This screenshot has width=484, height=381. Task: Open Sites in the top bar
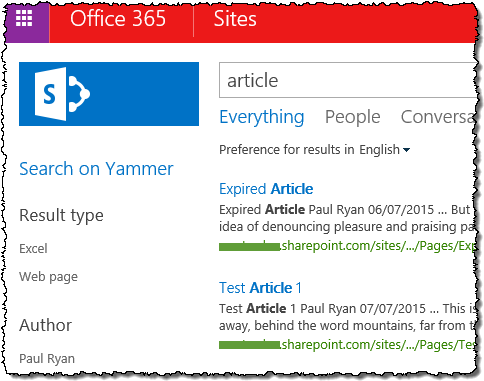(235, 18)
